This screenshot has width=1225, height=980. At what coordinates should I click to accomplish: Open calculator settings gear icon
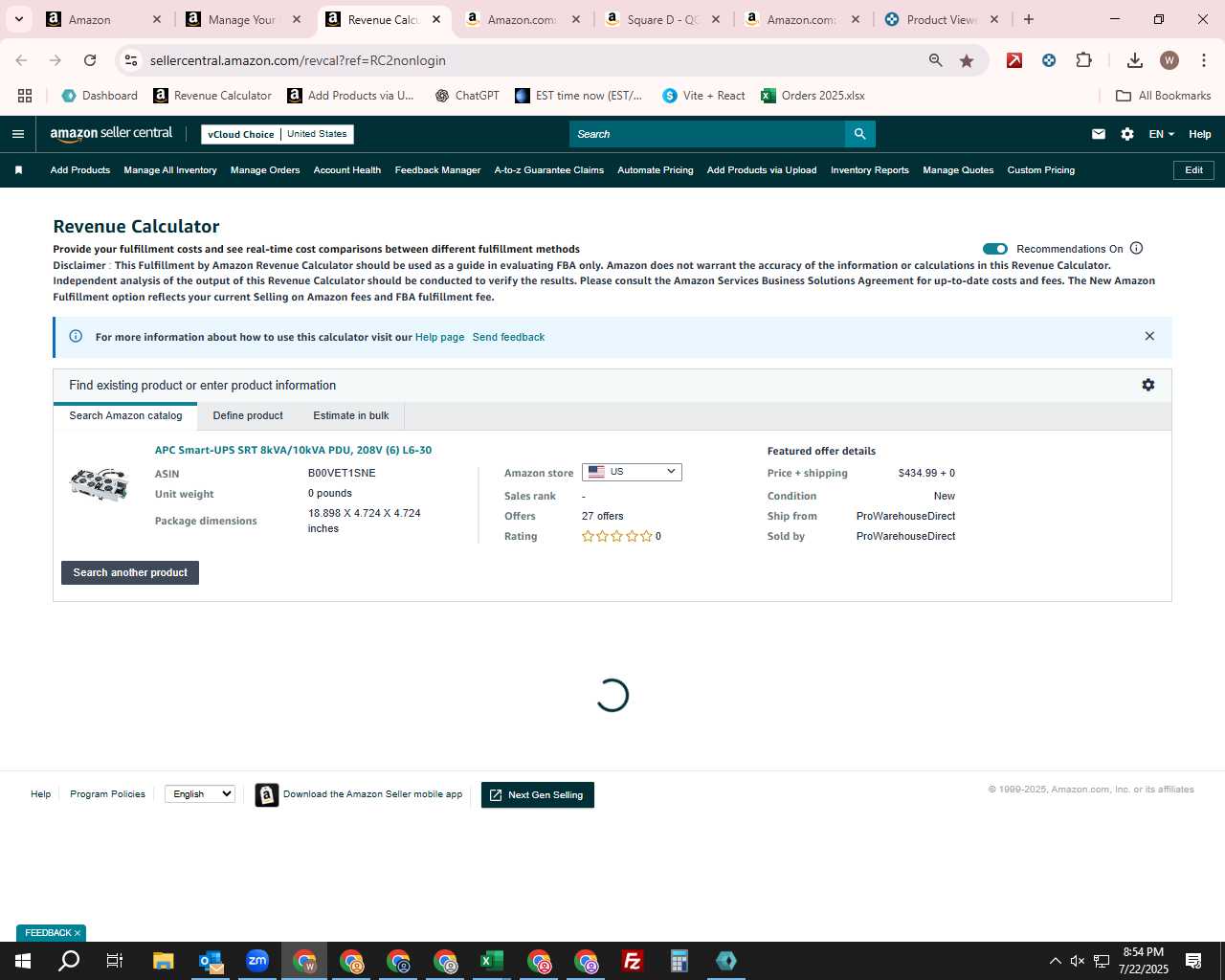coord(1148,385)
